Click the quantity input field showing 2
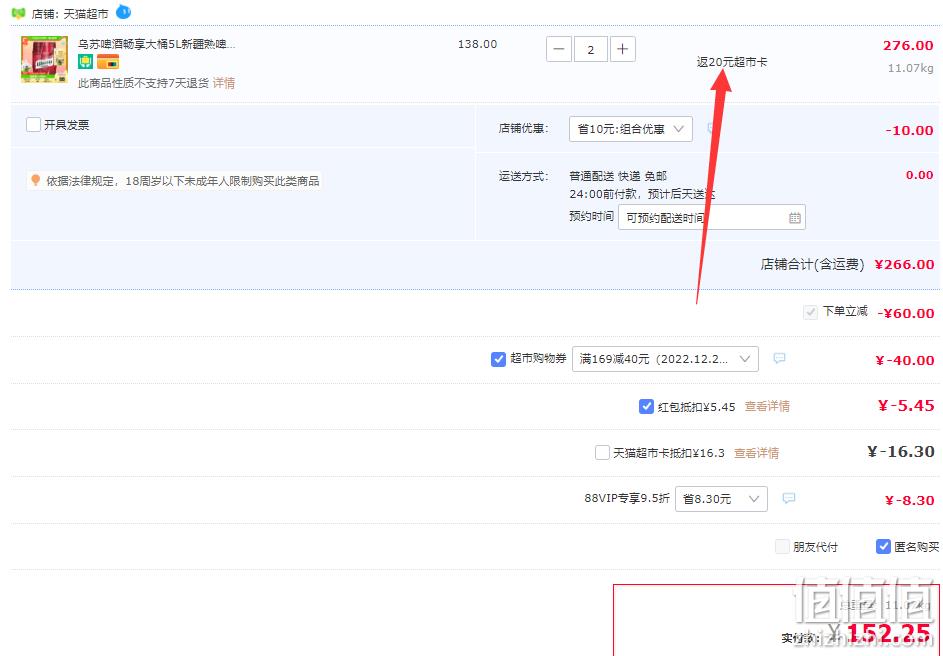 [591, 49]
